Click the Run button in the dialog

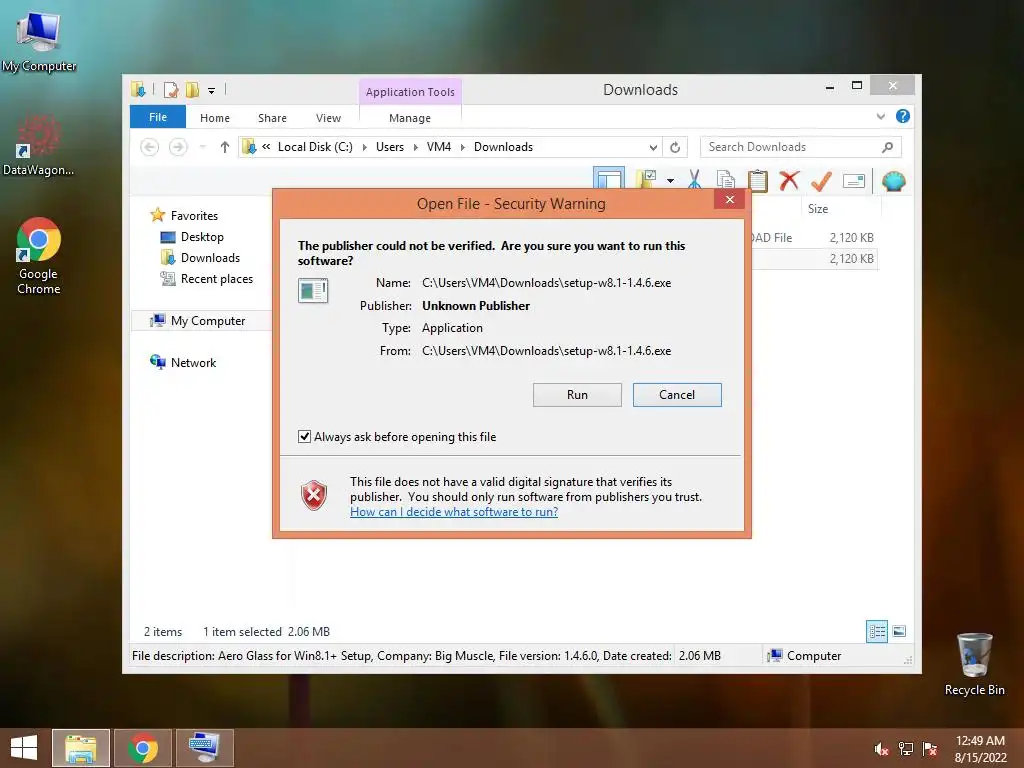(x=577, y=394)
